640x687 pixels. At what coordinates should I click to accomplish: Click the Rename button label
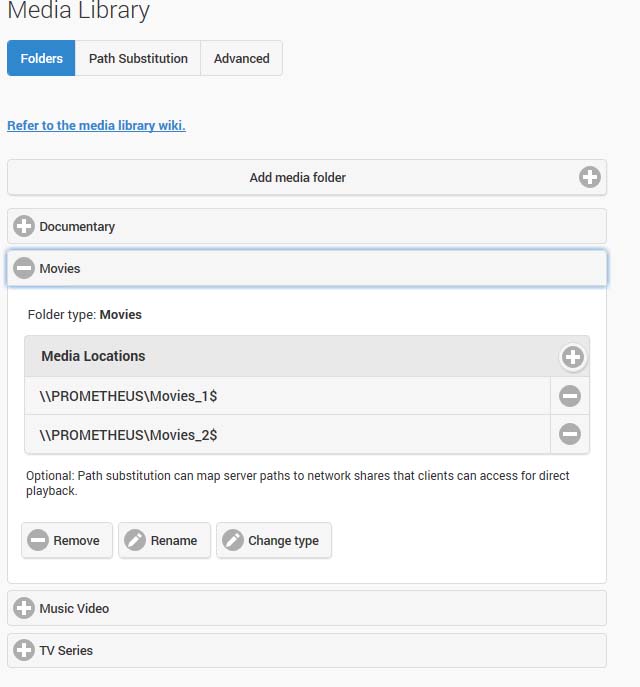(x=174, y=540)
